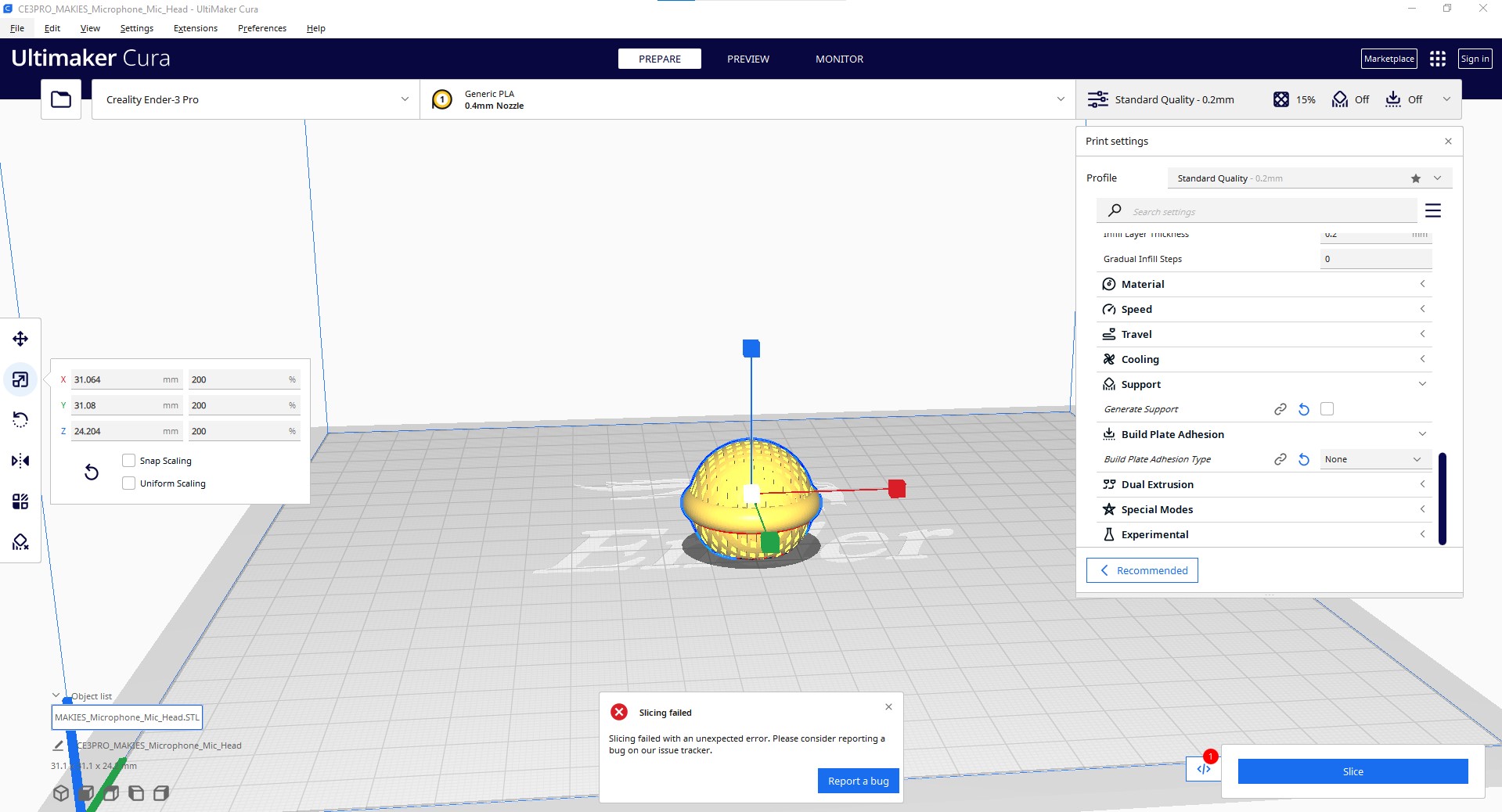This screenshot has width=1502, height=812.
Task: Open the Marketplace
Action: [x=1389, y=59]
